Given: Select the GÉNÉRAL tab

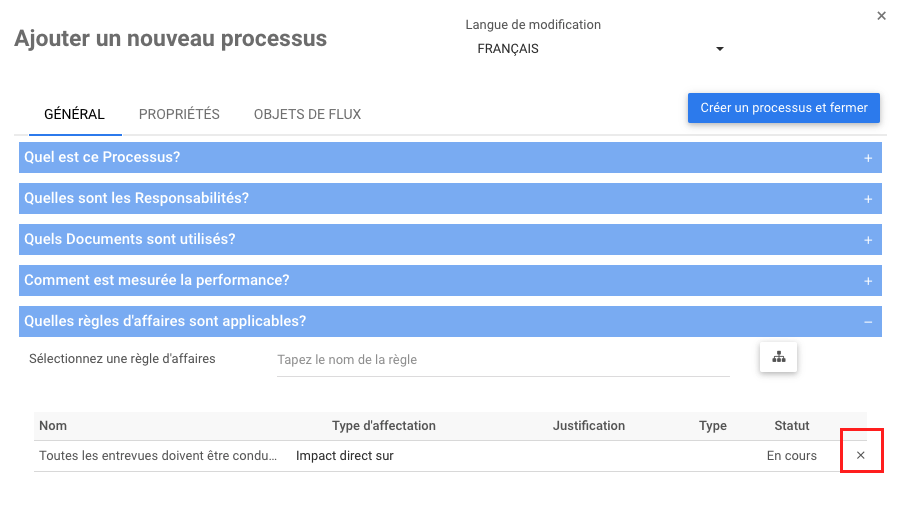Looking at the screenshot, I should click(74, 114).
